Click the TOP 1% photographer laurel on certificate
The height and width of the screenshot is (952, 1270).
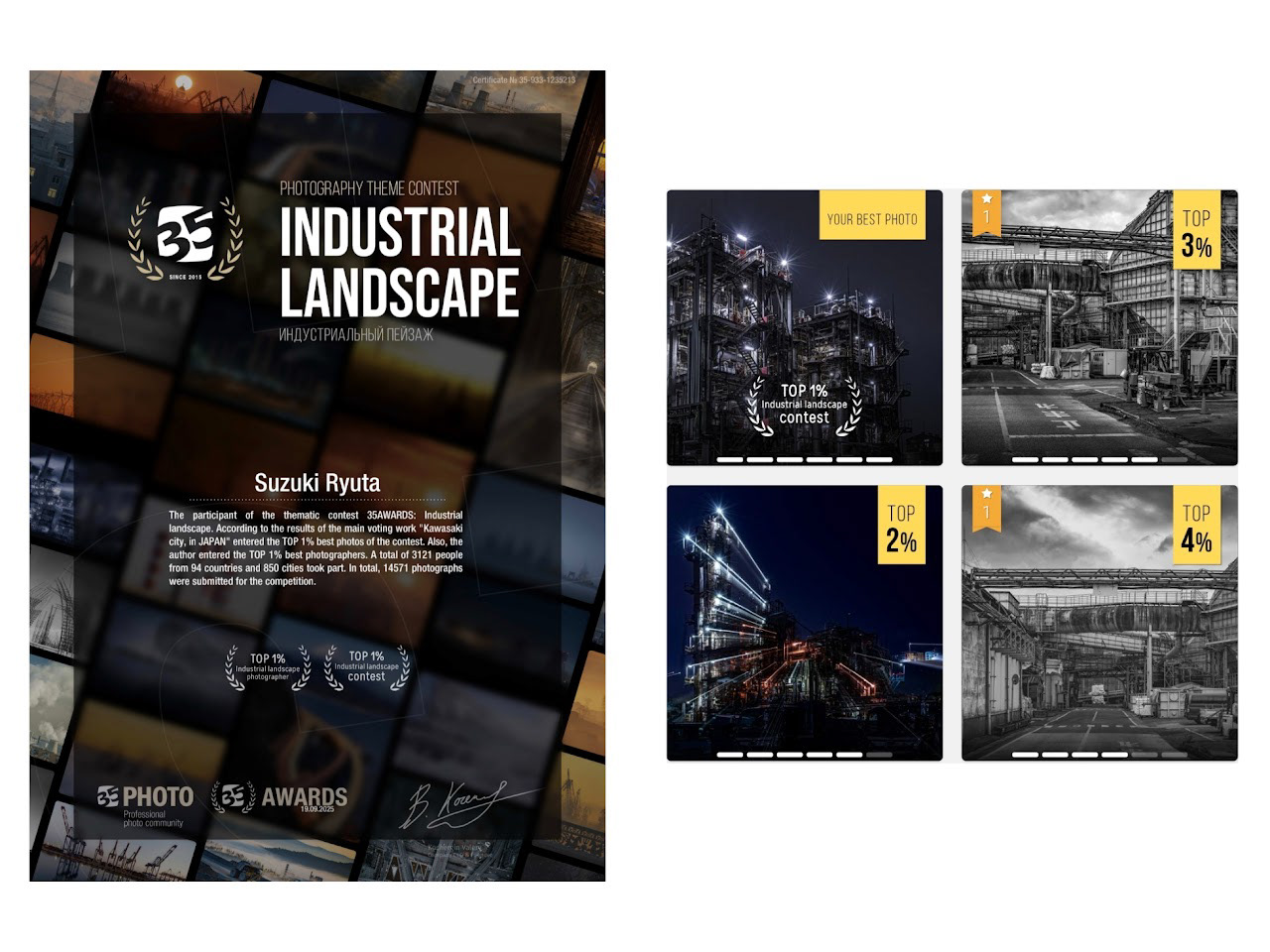[268, 666]
